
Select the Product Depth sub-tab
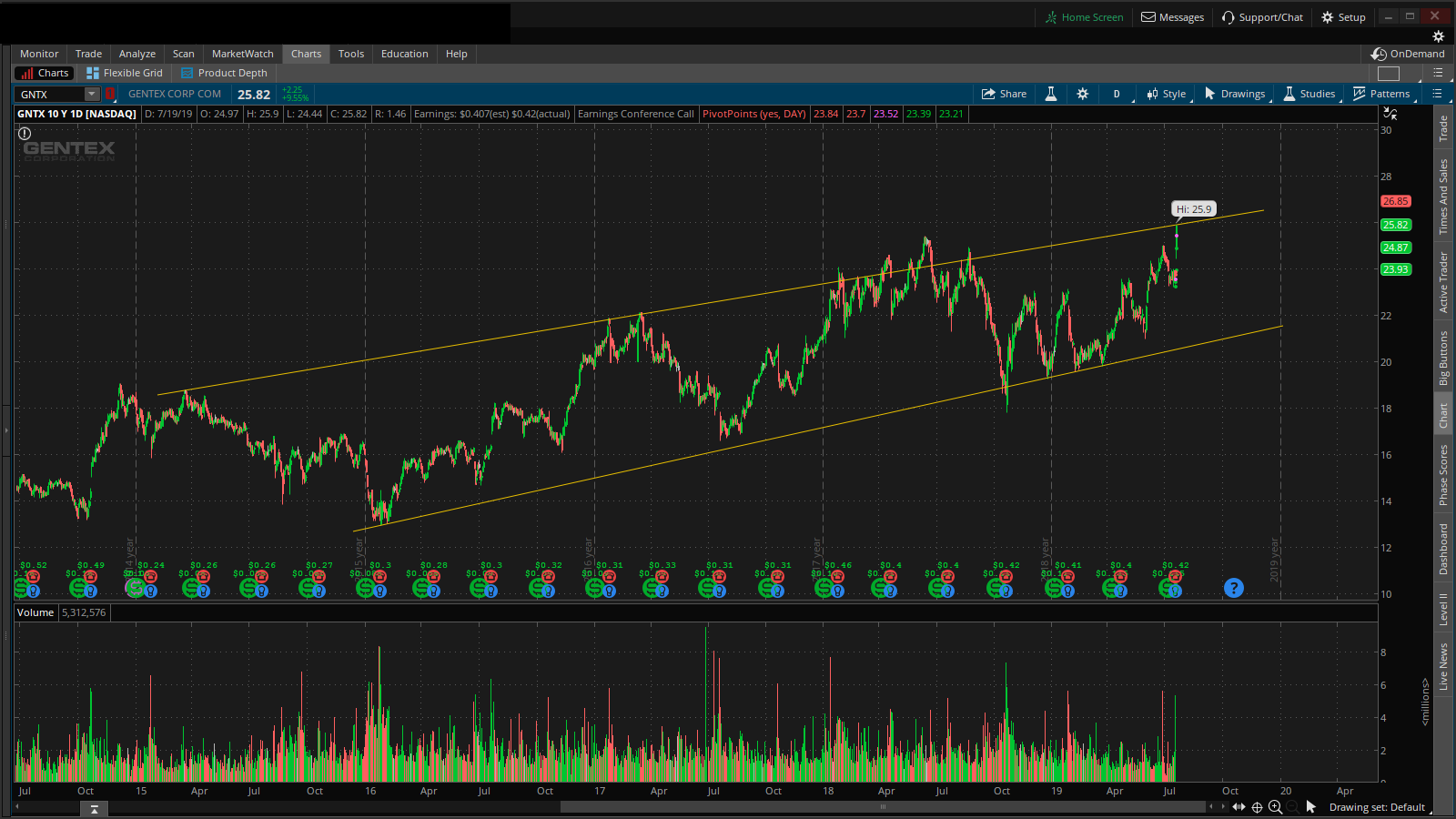click(225, 73)
